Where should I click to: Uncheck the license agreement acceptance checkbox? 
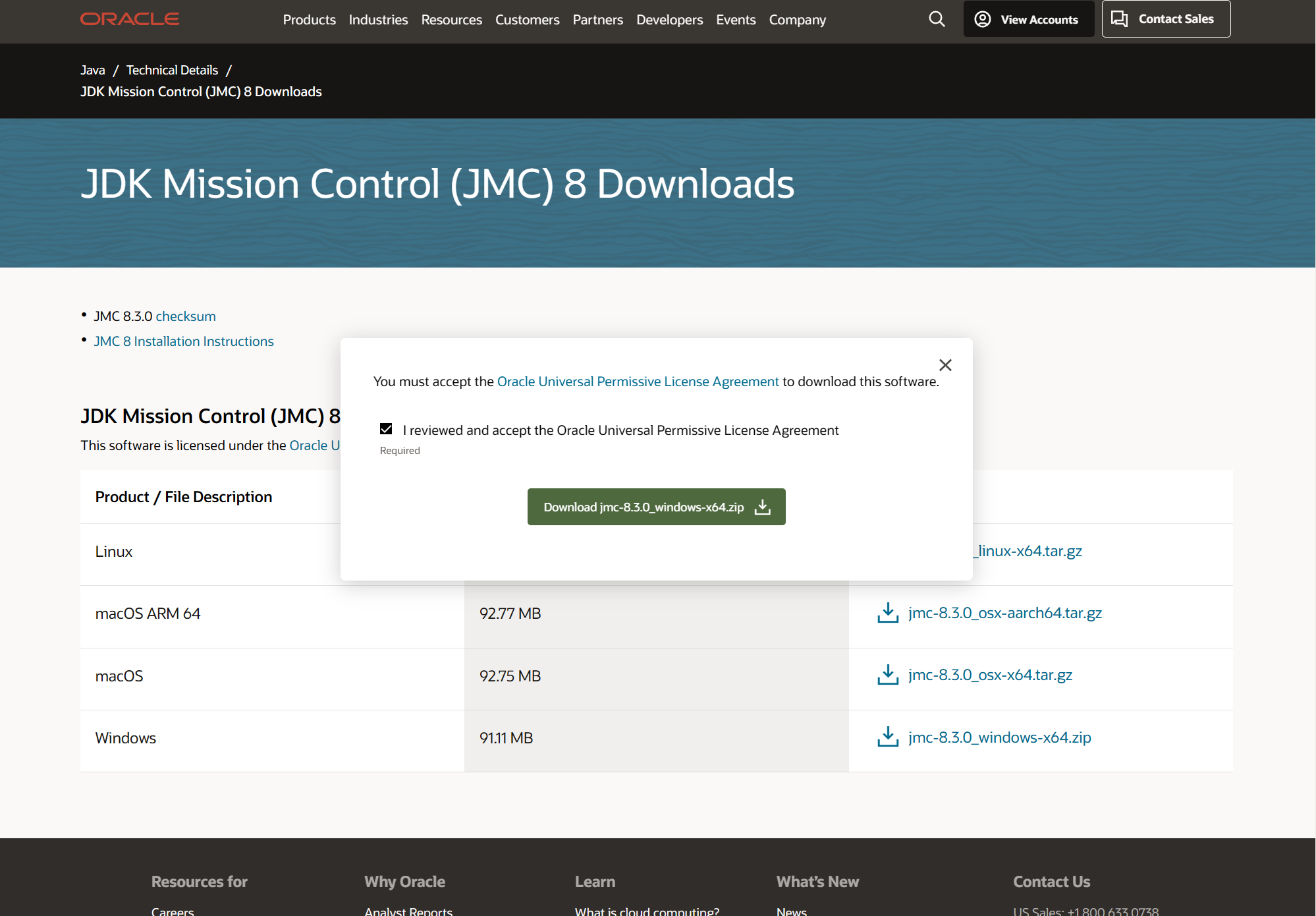[x=386, y=429]
